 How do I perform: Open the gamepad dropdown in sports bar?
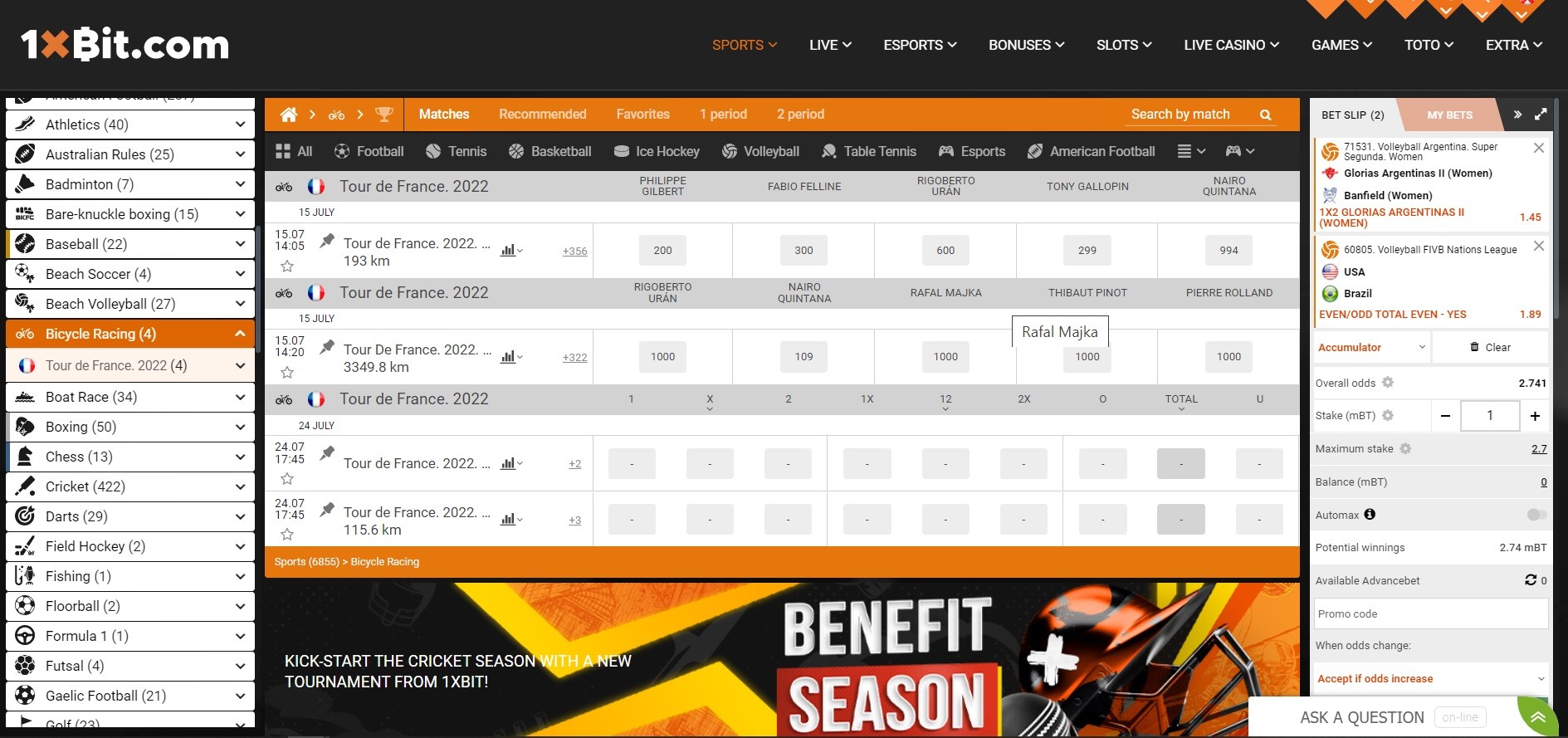[x=1240, y=151]
